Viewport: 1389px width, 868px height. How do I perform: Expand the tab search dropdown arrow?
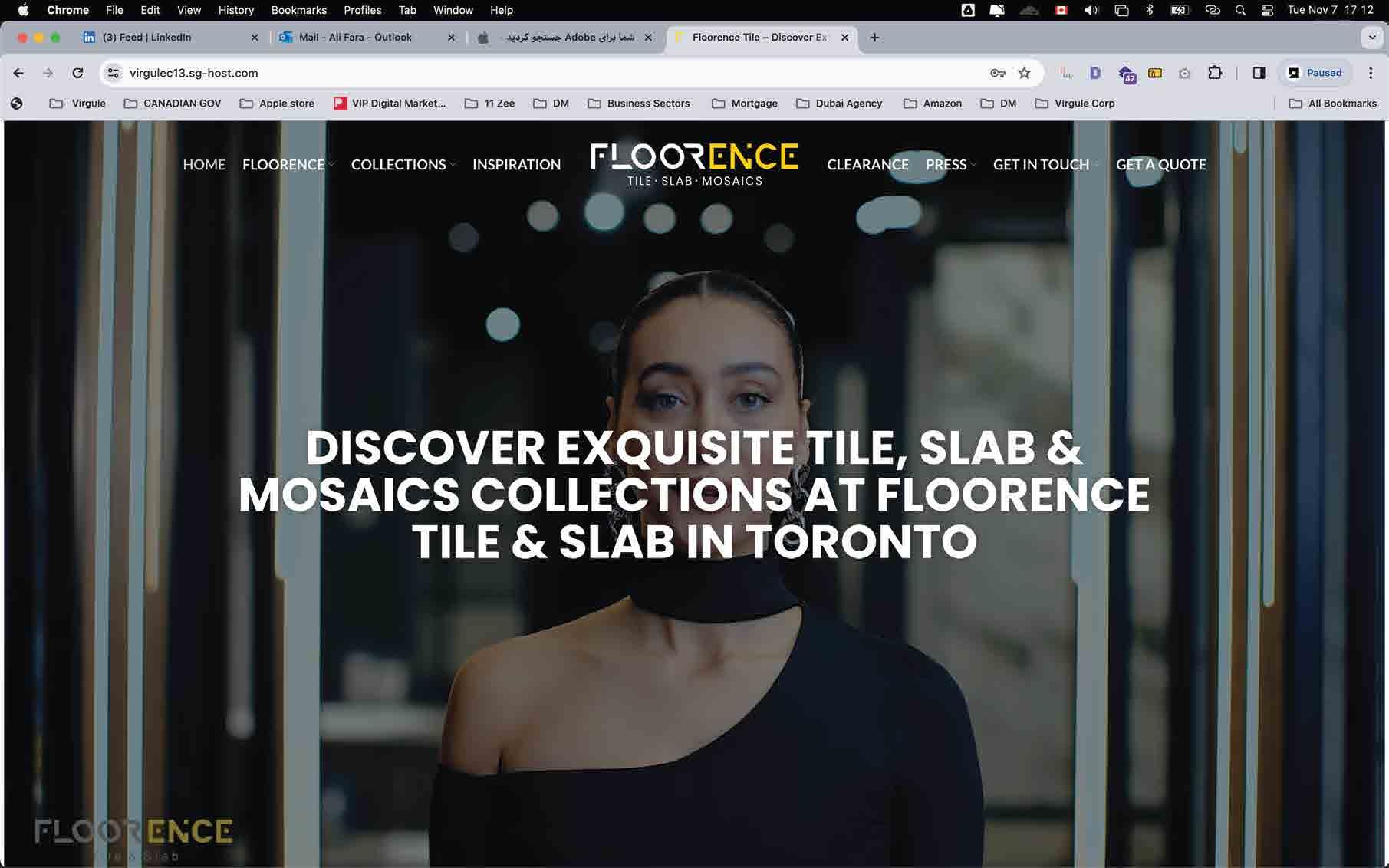[1372, 37]
